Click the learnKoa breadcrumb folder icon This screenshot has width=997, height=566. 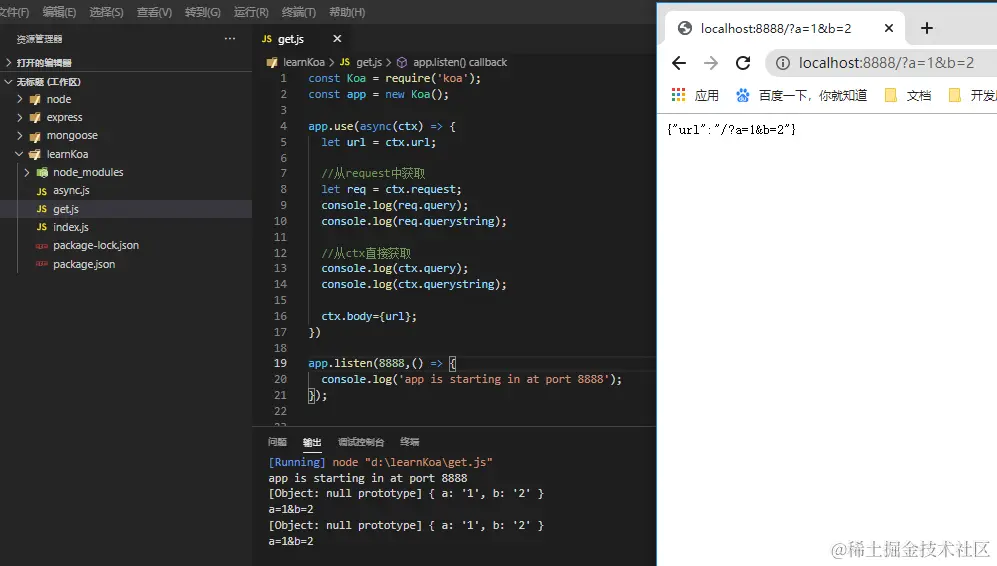[272, 62]
